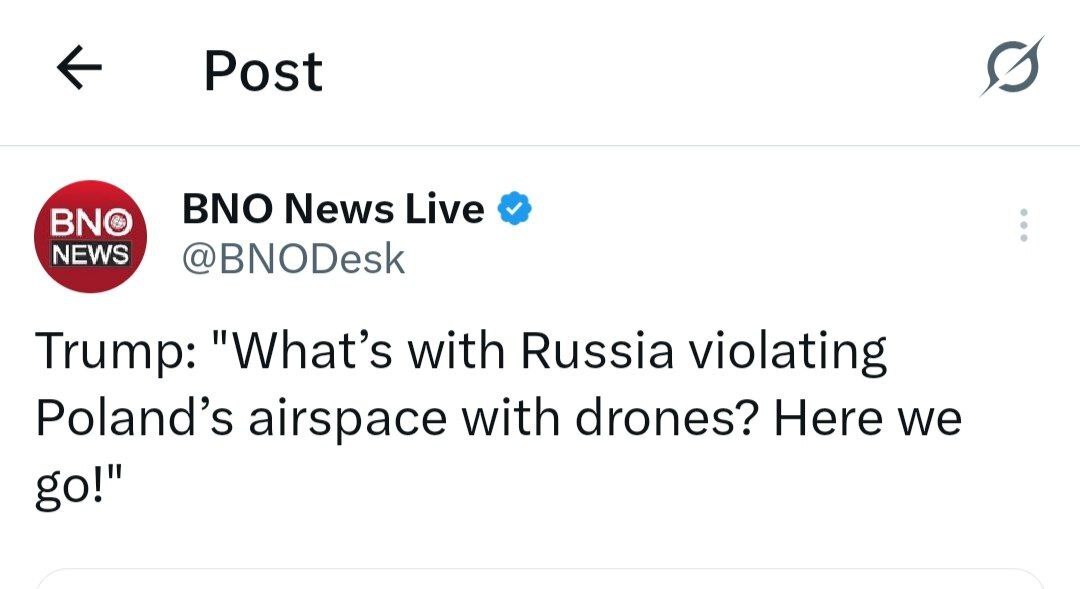Tap the "Here we" phrase in post
The height and width of the screenshot is (589, 1080).
tap(867, 417)
